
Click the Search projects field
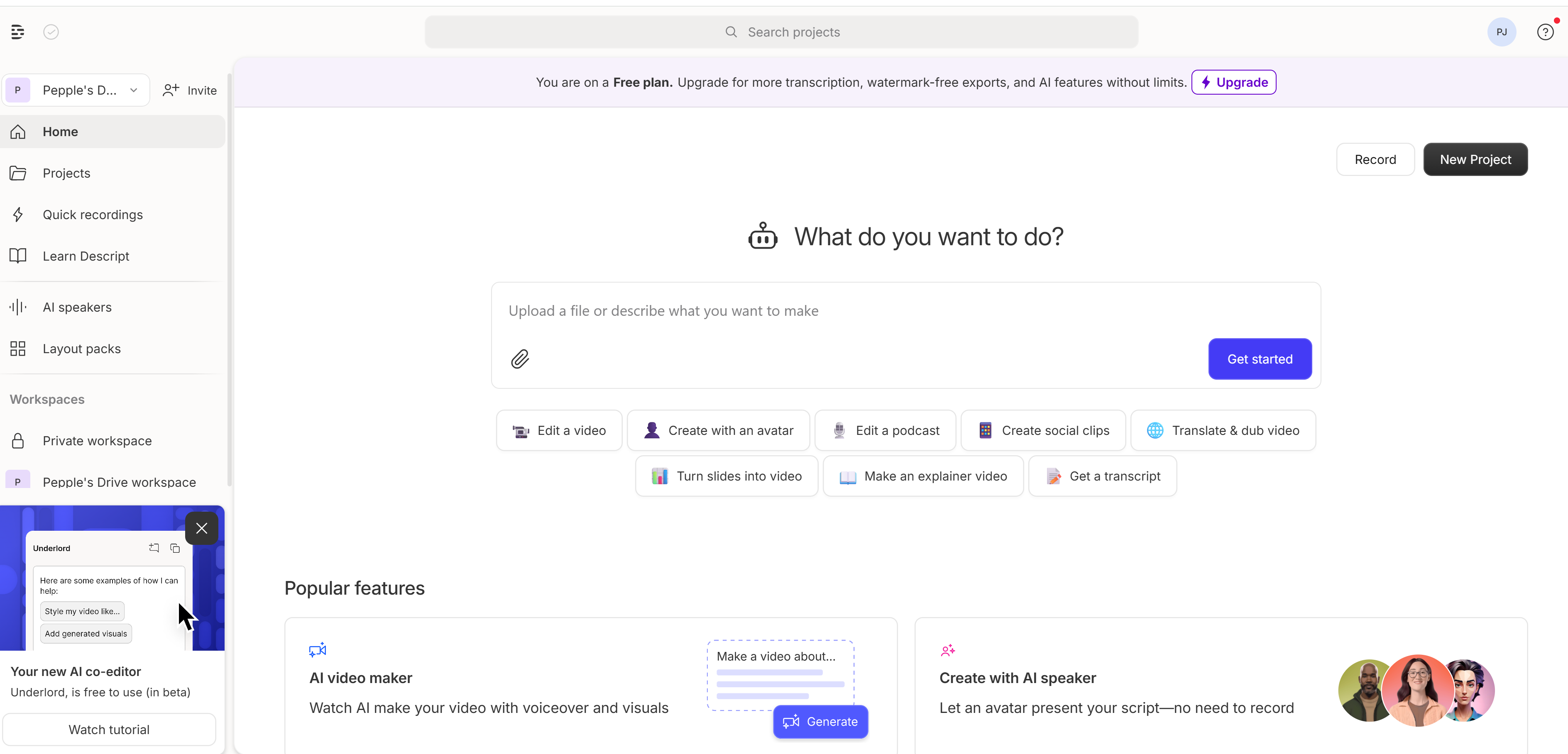click(782, 32)
